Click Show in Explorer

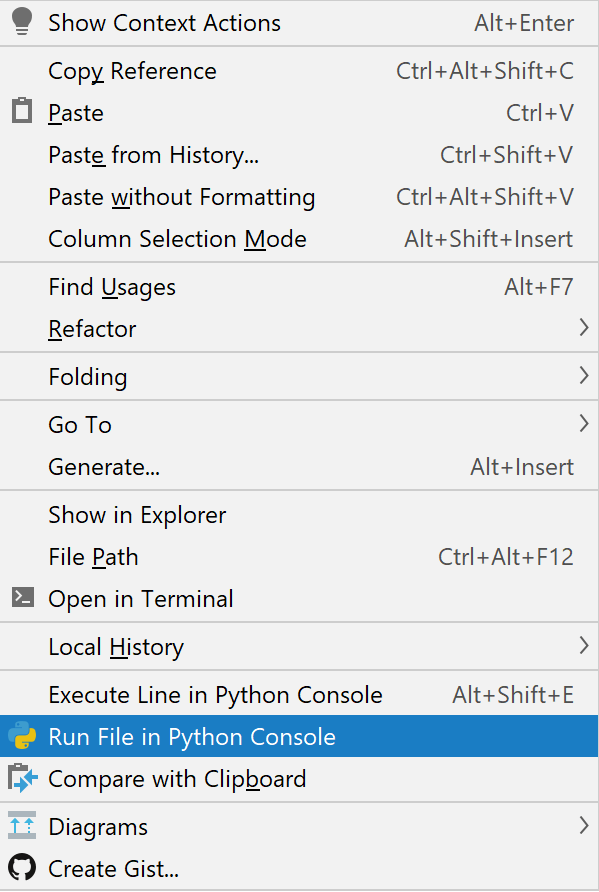point(136,514)
